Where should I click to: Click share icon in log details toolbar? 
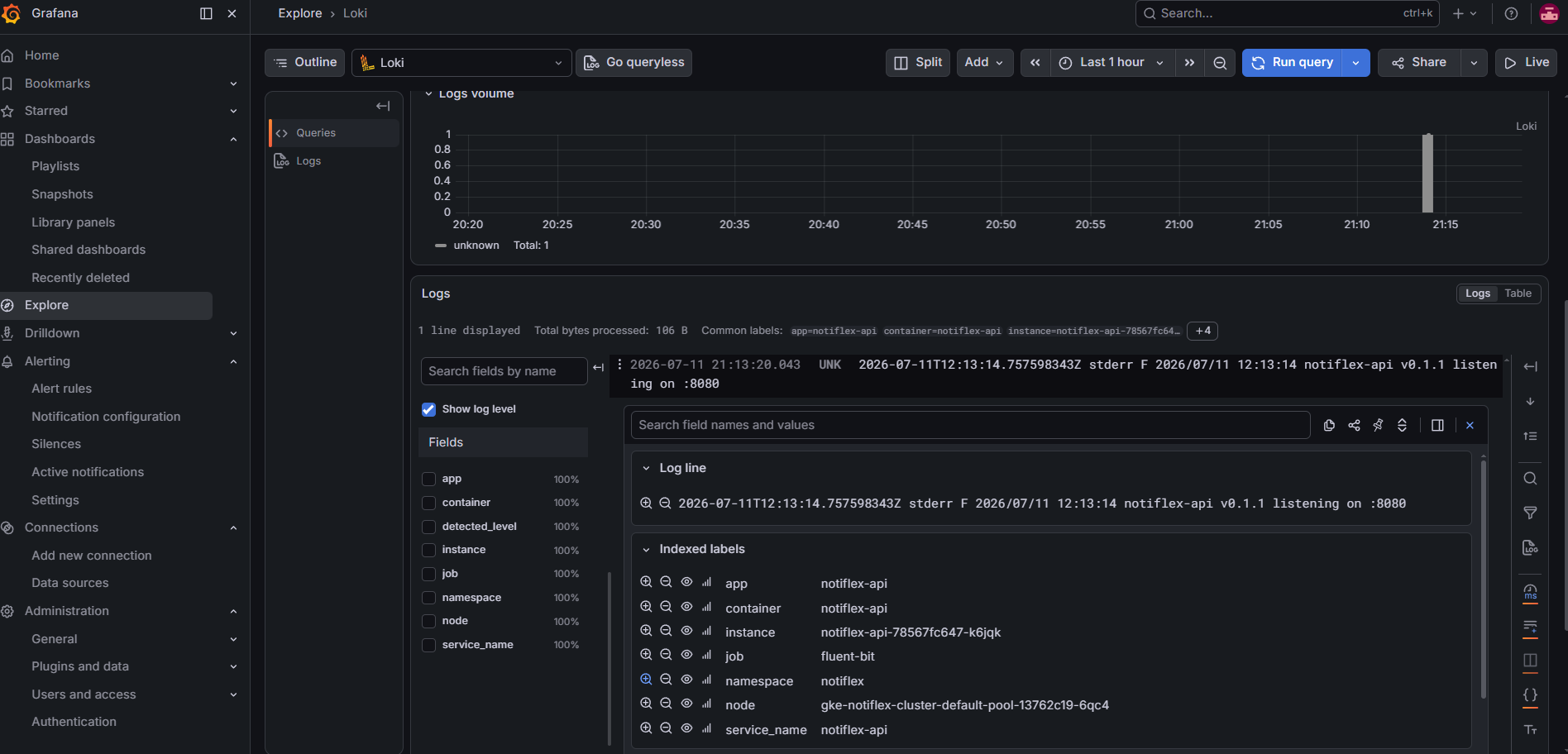1354,425
